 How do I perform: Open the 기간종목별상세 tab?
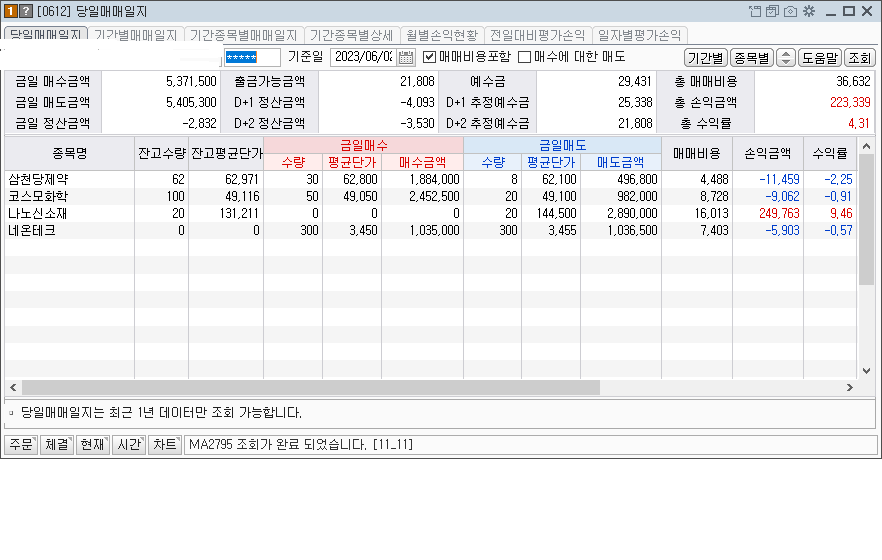352,35
